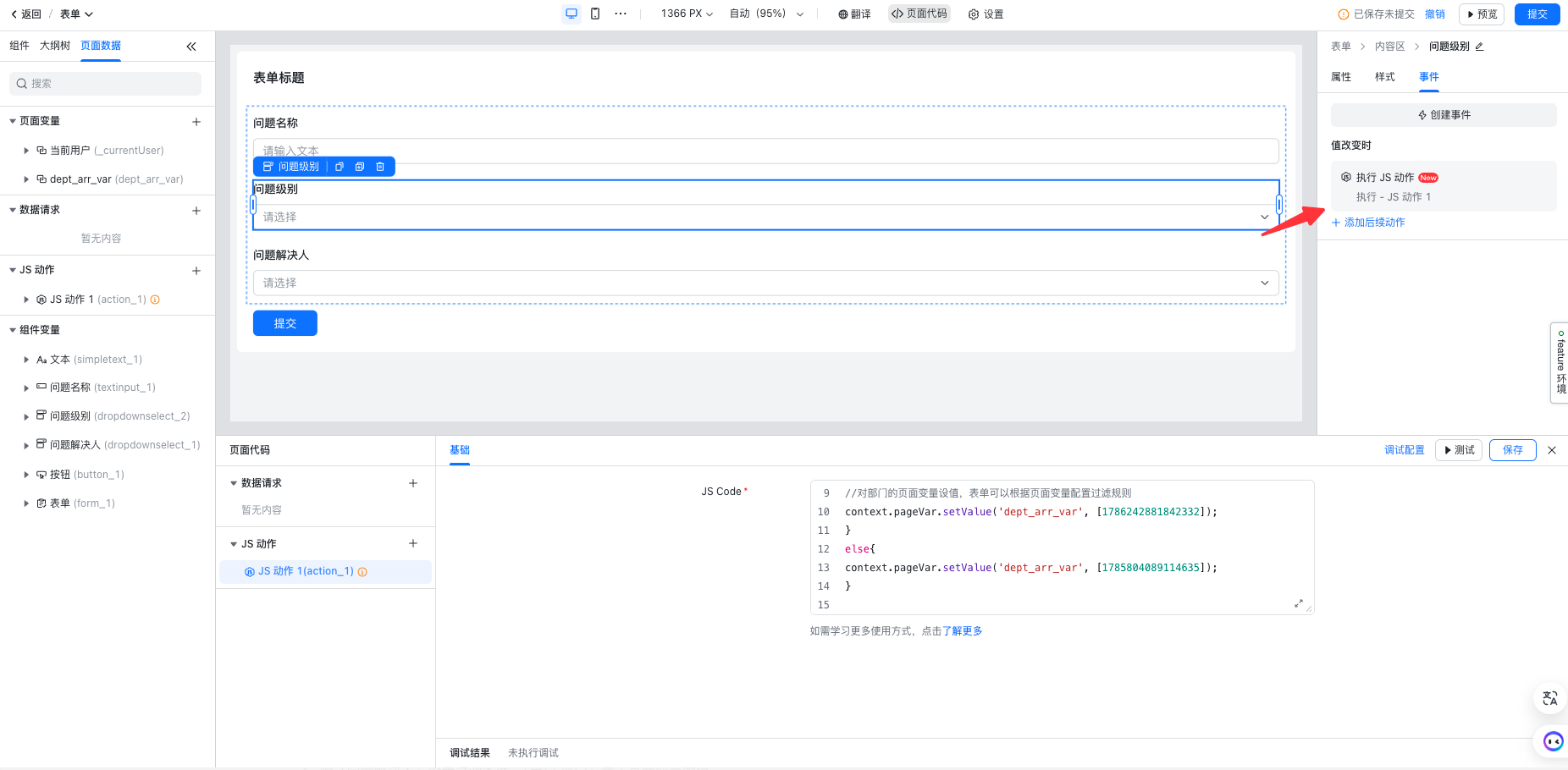Image resolution: width=1568 pixels, height=770 pixels.
Task: Open 调试配置 link
Action: (x=1405, y=450)
